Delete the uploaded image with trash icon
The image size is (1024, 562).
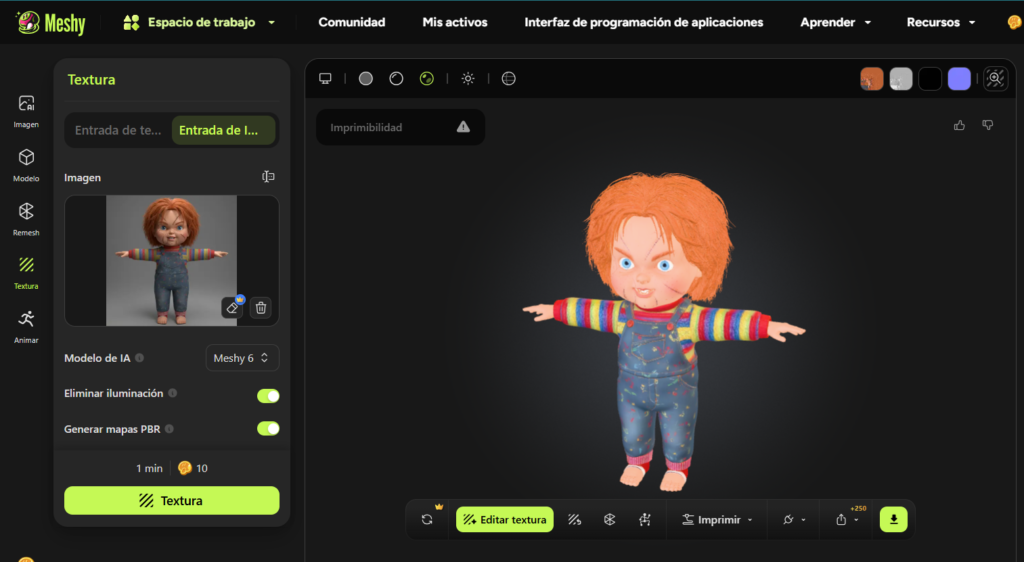point(261,307)
